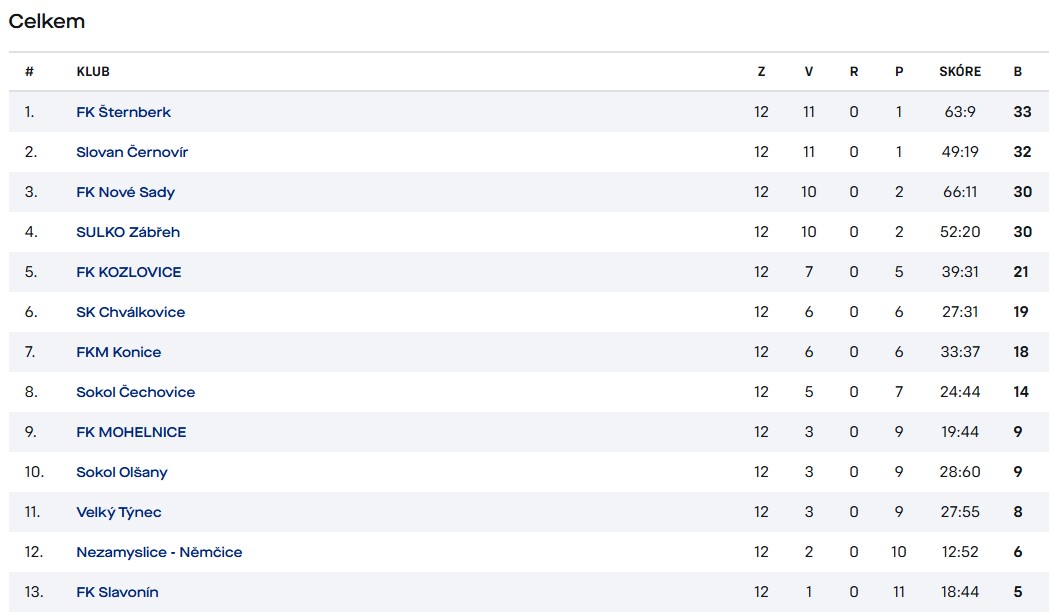Click the SKÓRE column header

960,72
